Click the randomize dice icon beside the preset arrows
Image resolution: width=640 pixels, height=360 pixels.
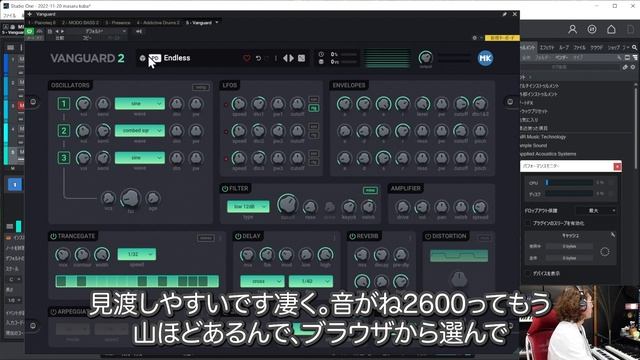coord(301,58)
